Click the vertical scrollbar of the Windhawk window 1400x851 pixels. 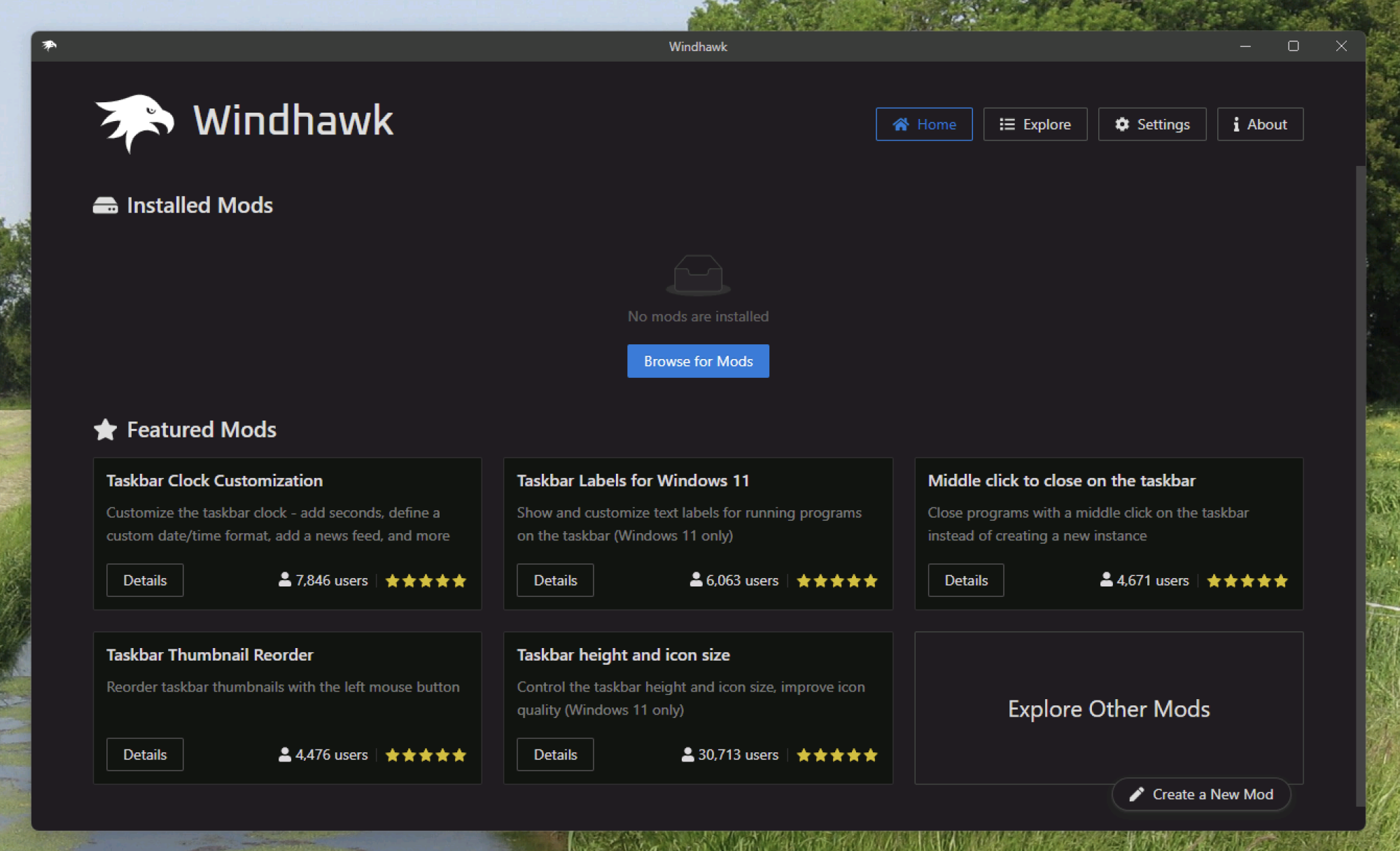[1360, 486]
